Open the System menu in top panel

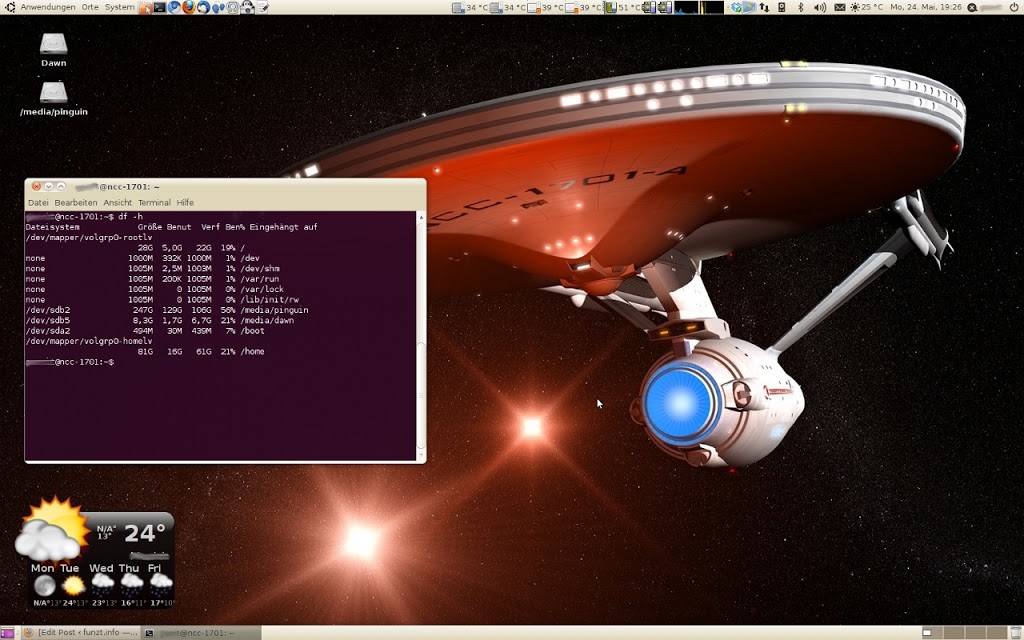click(120, 7)
